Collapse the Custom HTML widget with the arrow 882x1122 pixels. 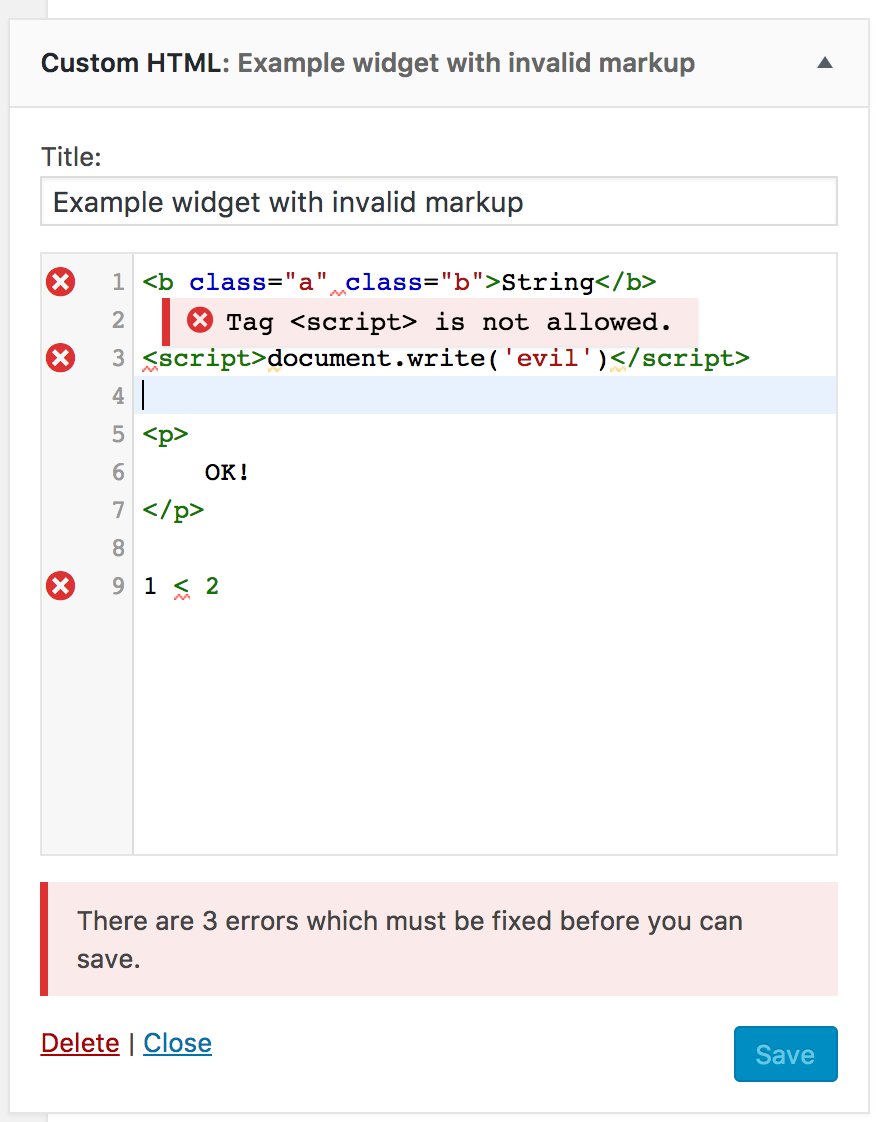point(825,63)
